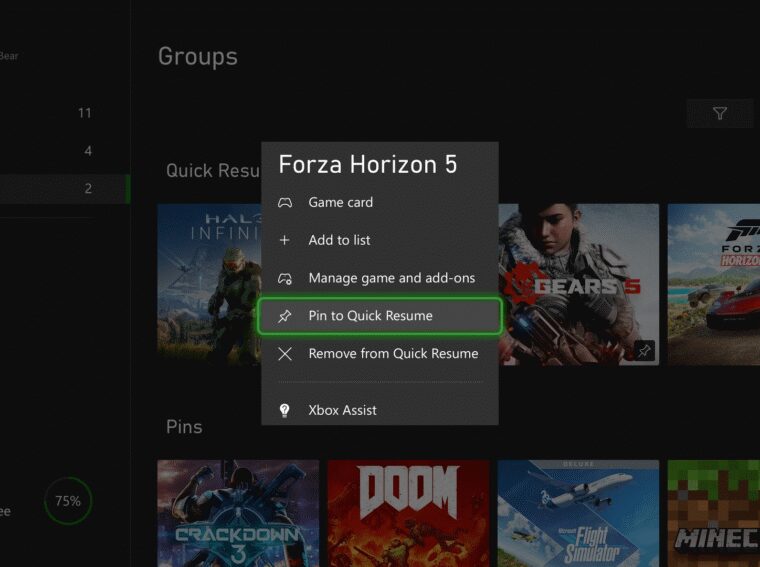
Task: Launch the Flight Simulator pinned tile
Action: pos(578,513)
